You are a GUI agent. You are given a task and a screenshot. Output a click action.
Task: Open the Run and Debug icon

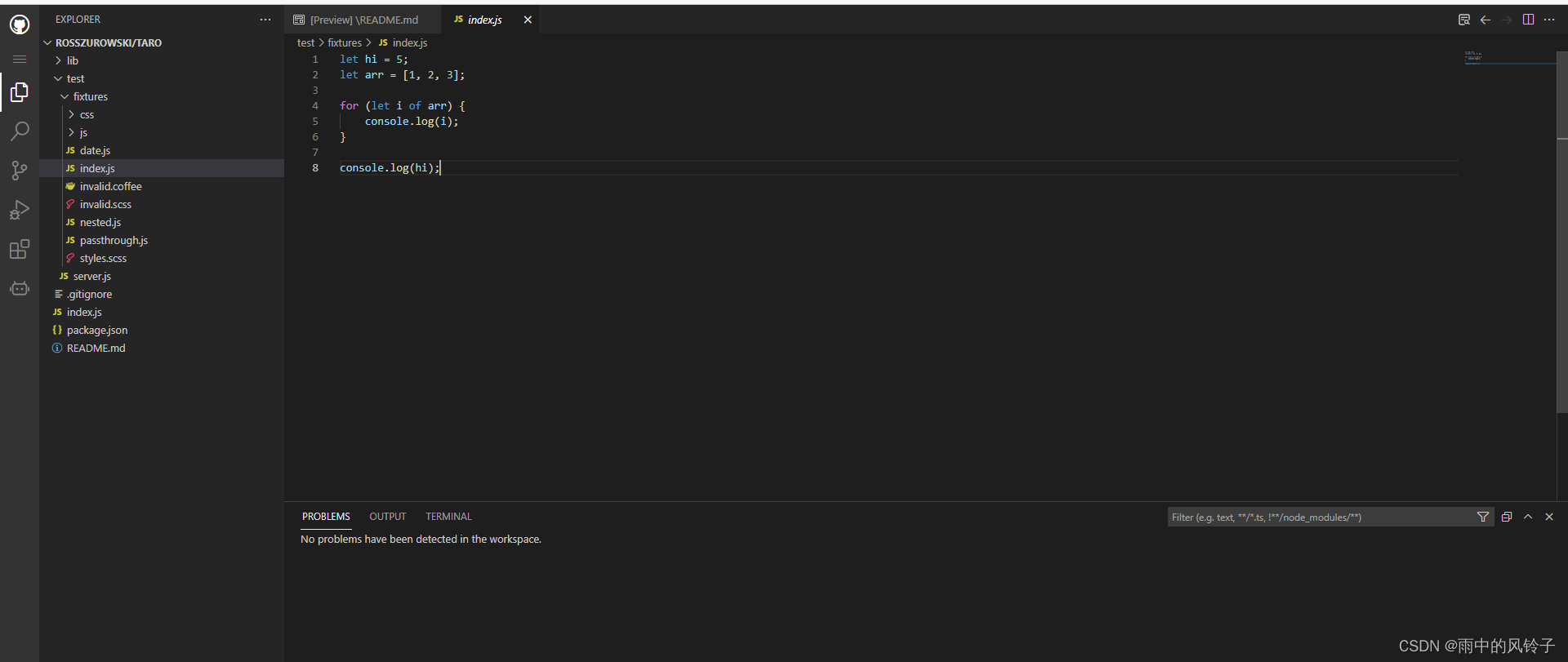[x=20, y=210]
